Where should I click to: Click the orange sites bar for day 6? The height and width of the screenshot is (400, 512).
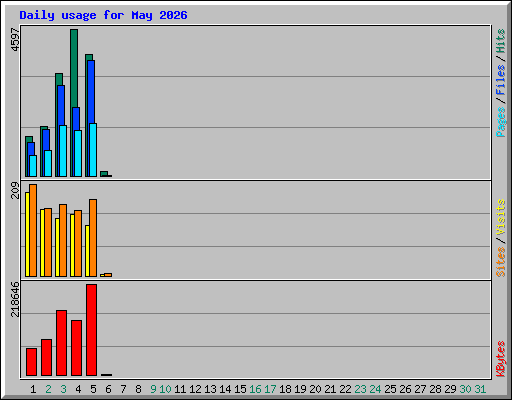(x=108, y=275)
